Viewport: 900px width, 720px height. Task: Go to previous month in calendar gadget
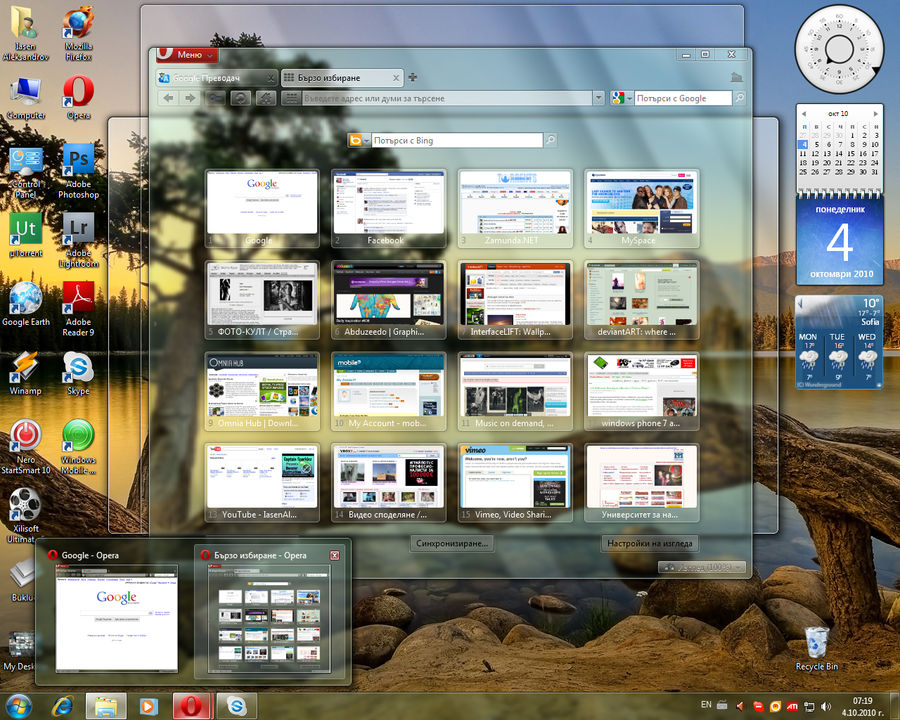tap(804, 114)
